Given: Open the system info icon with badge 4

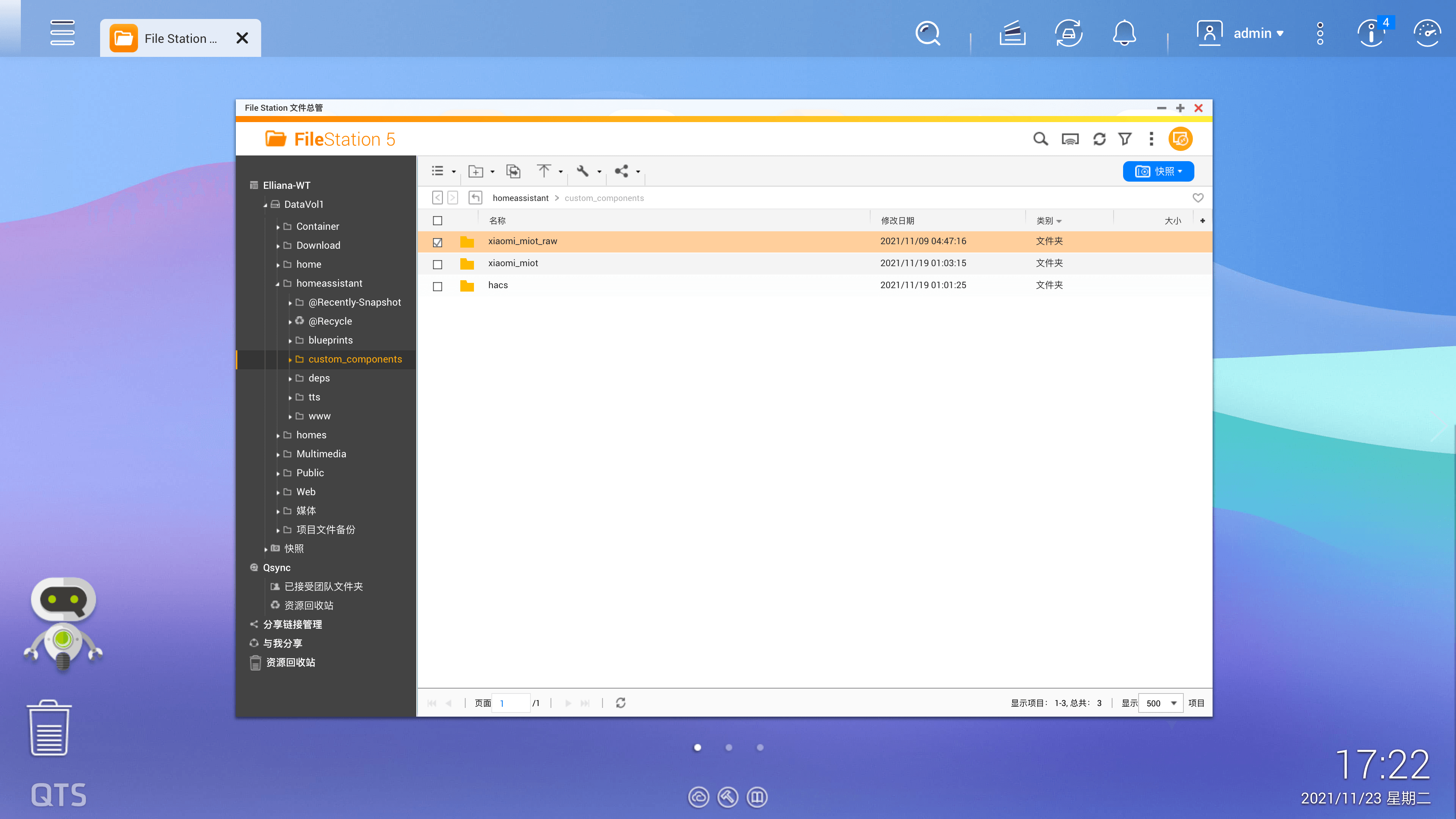Looking at the screenshot, I should (x=1371, y=33).
